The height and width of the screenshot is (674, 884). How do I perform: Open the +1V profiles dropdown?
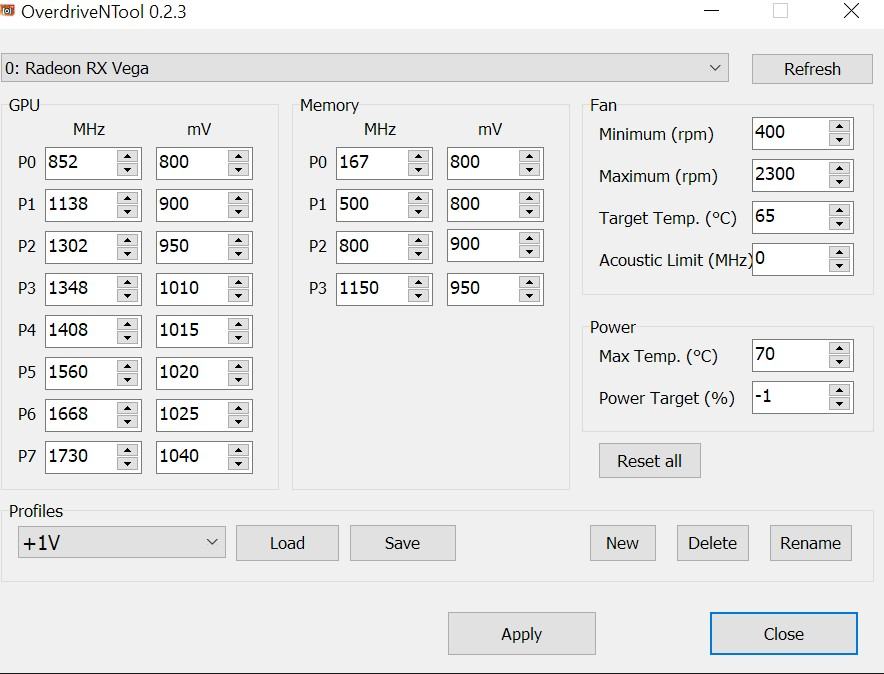(x=122, y=543)
